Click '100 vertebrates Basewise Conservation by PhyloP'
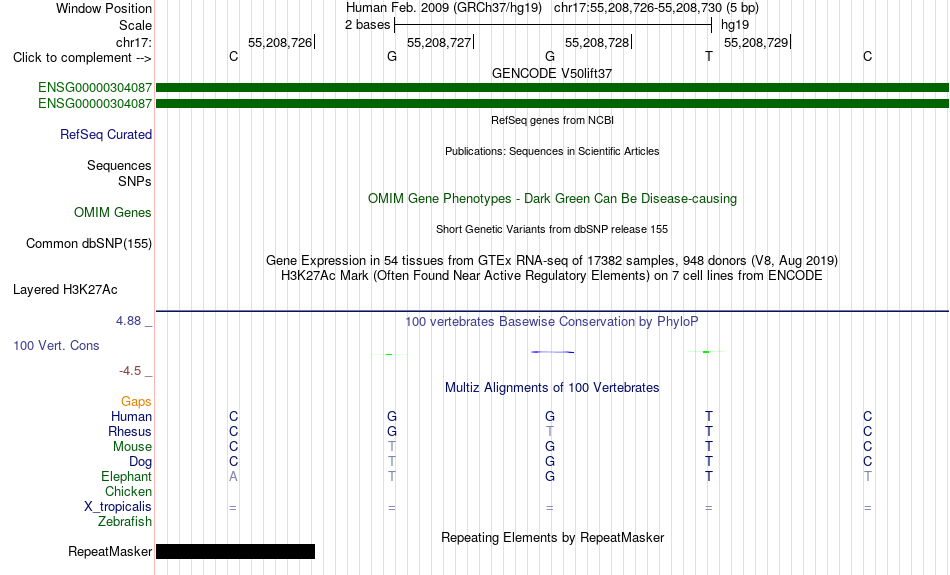 click(552, 322)
